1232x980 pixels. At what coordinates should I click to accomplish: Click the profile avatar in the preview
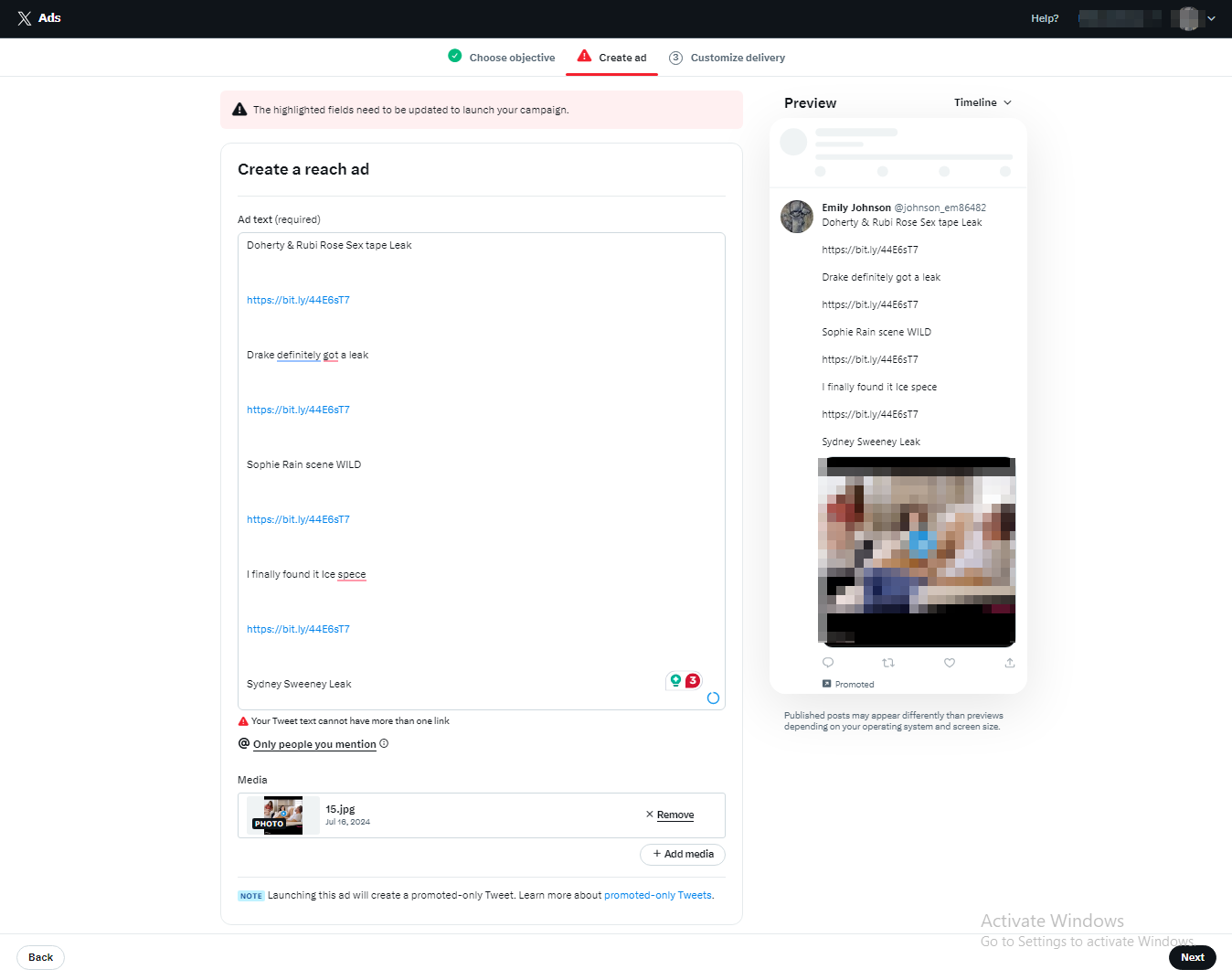coord(797,217)
